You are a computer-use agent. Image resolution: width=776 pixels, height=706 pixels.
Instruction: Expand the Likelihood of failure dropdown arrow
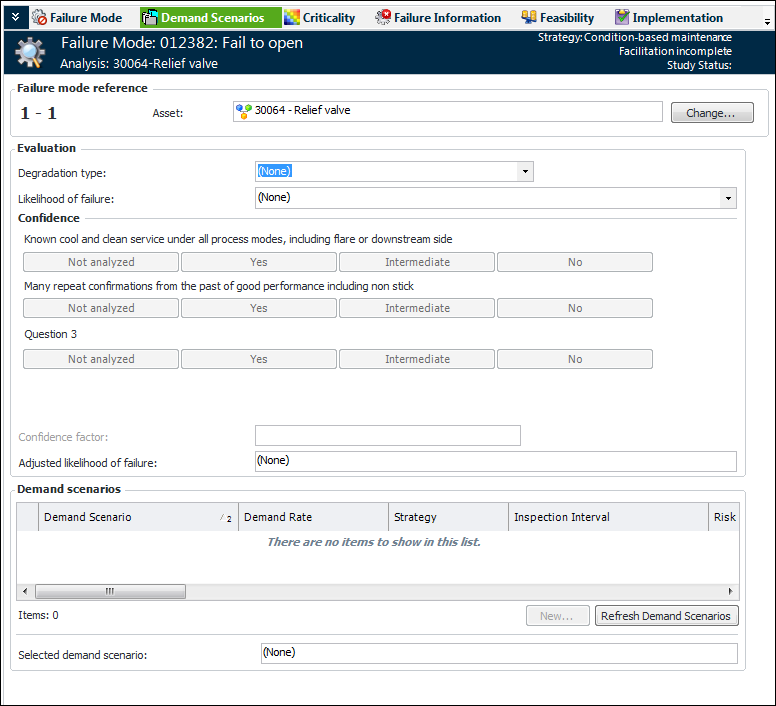coord(728,198)
